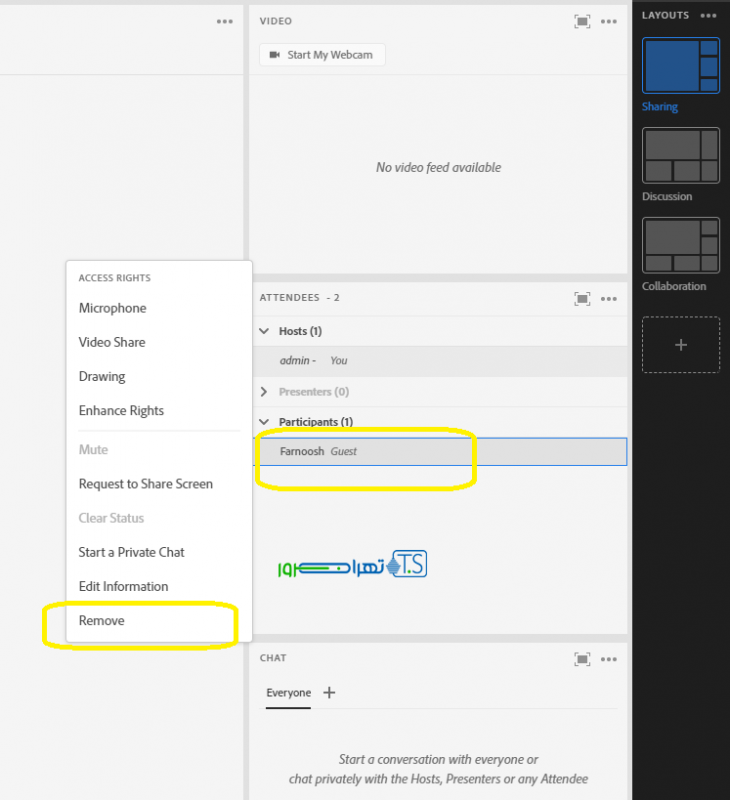Switch to the Discussion layout
The image size is (730, 800).
681,155
